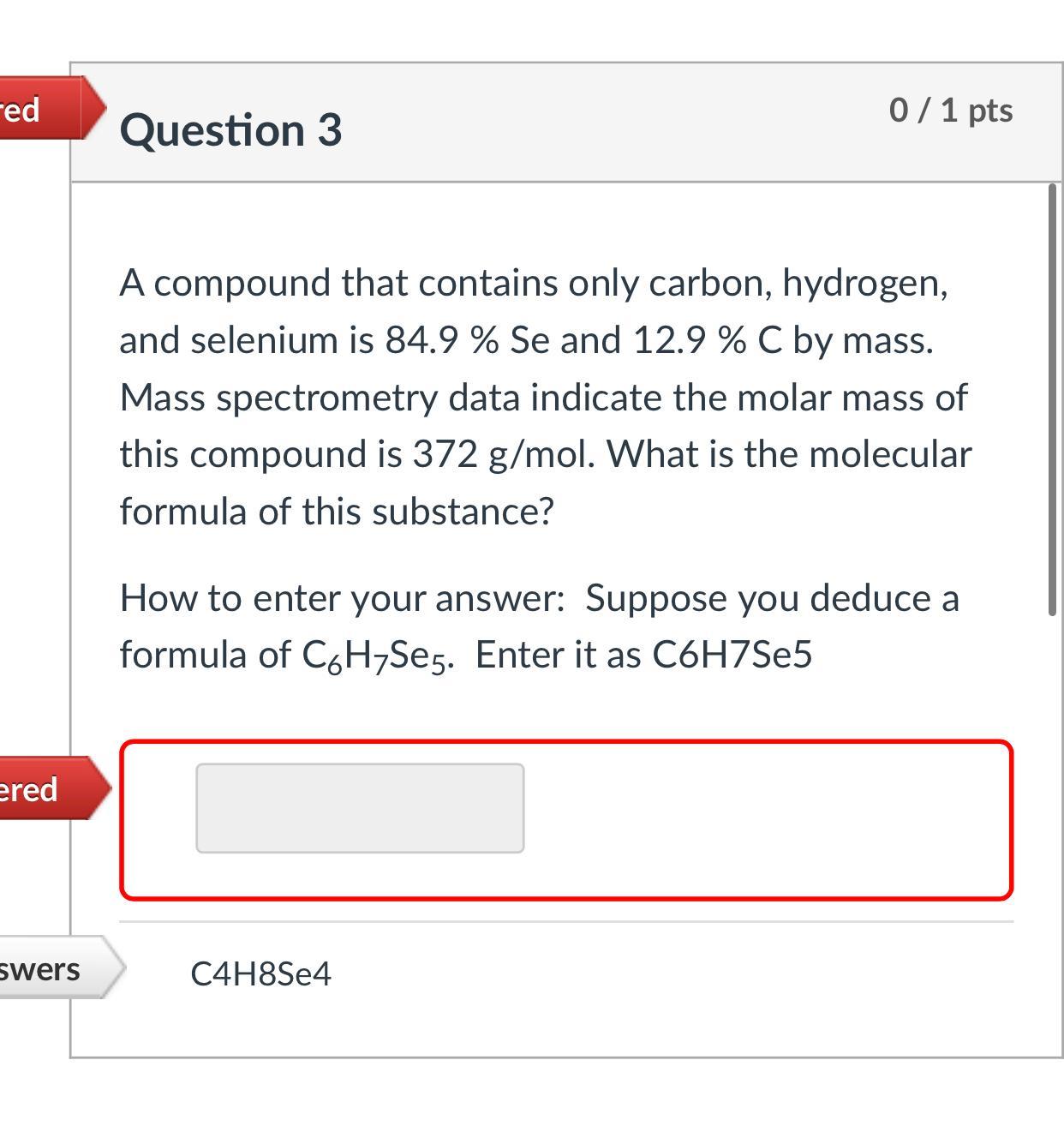Click the red flag beside Question 3
This screenshot has height=1126, width=1064.
pyautogui.click(x=43, y=109)
